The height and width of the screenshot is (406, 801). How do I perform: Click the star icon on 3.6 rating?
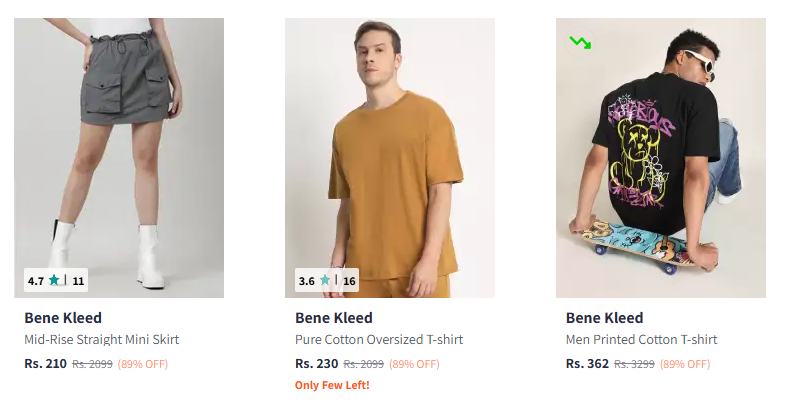(324, 281)
